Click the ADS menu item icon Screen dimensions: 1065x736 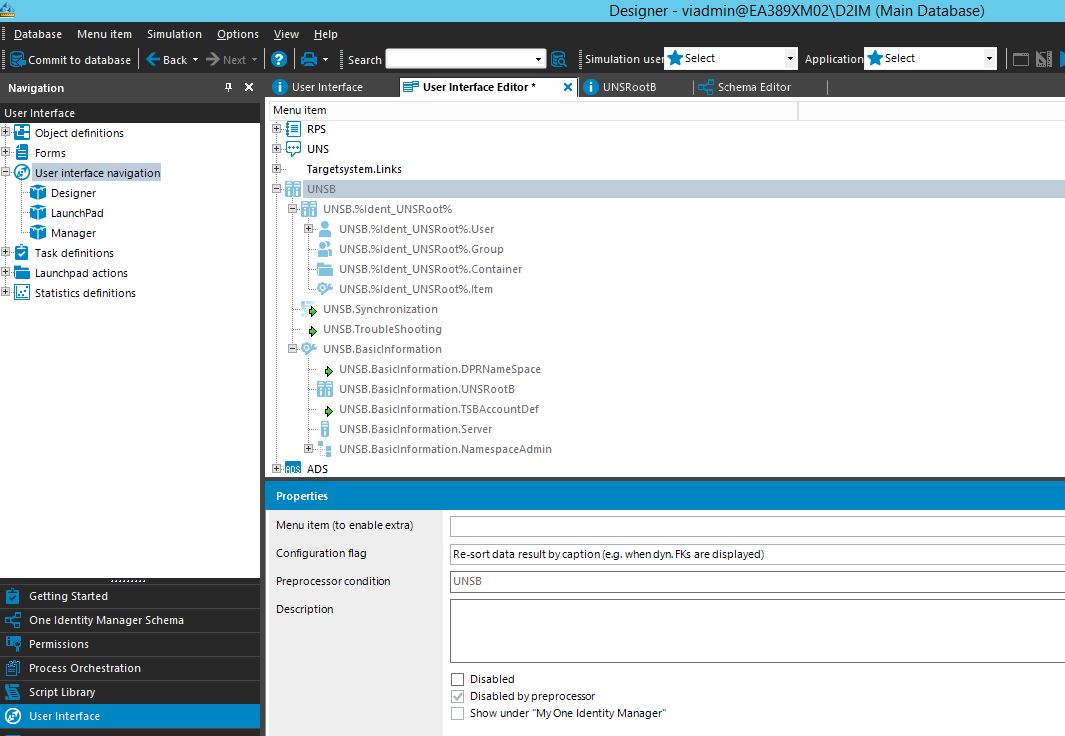293,468
